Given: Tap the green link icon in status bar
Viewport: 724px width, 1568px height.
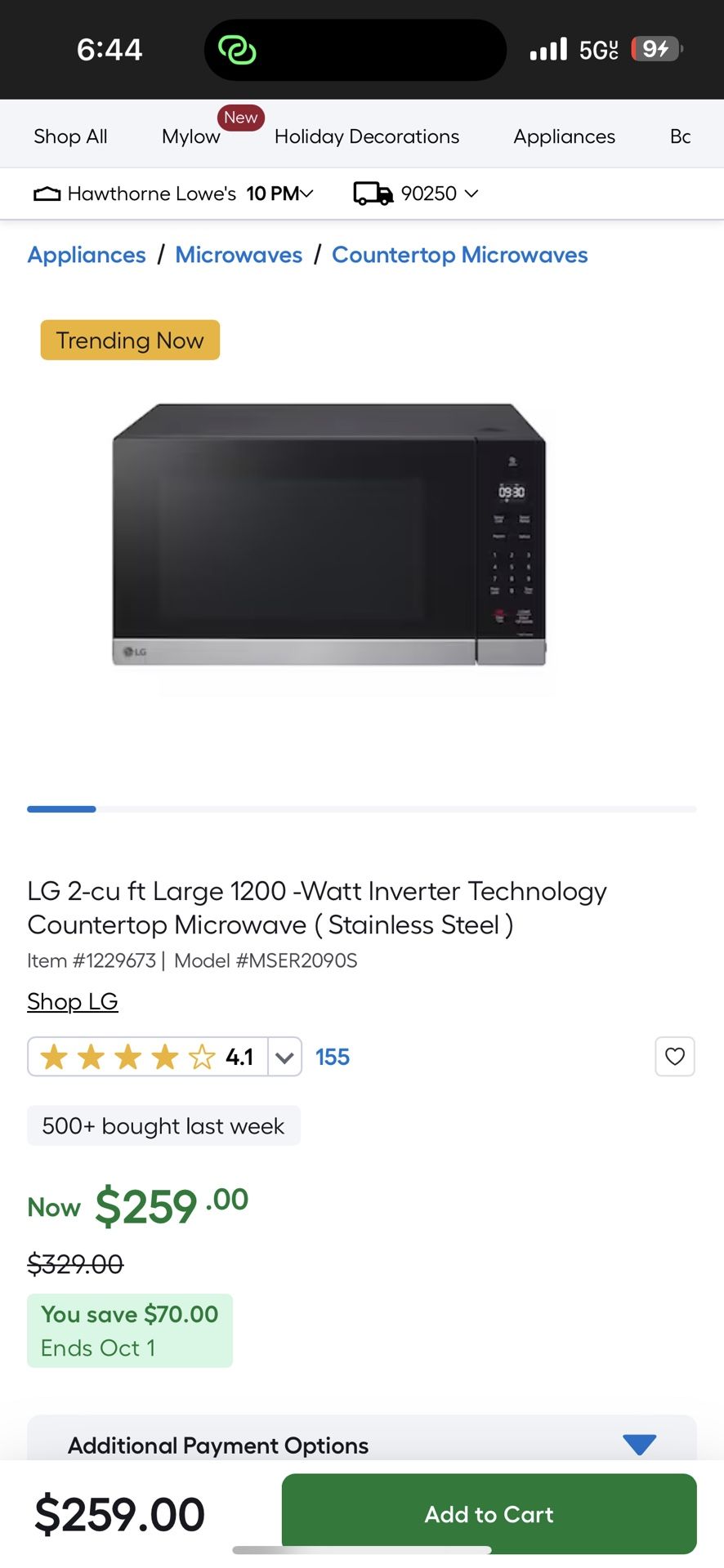Looking at the screenshot, I should pos(237,50).
